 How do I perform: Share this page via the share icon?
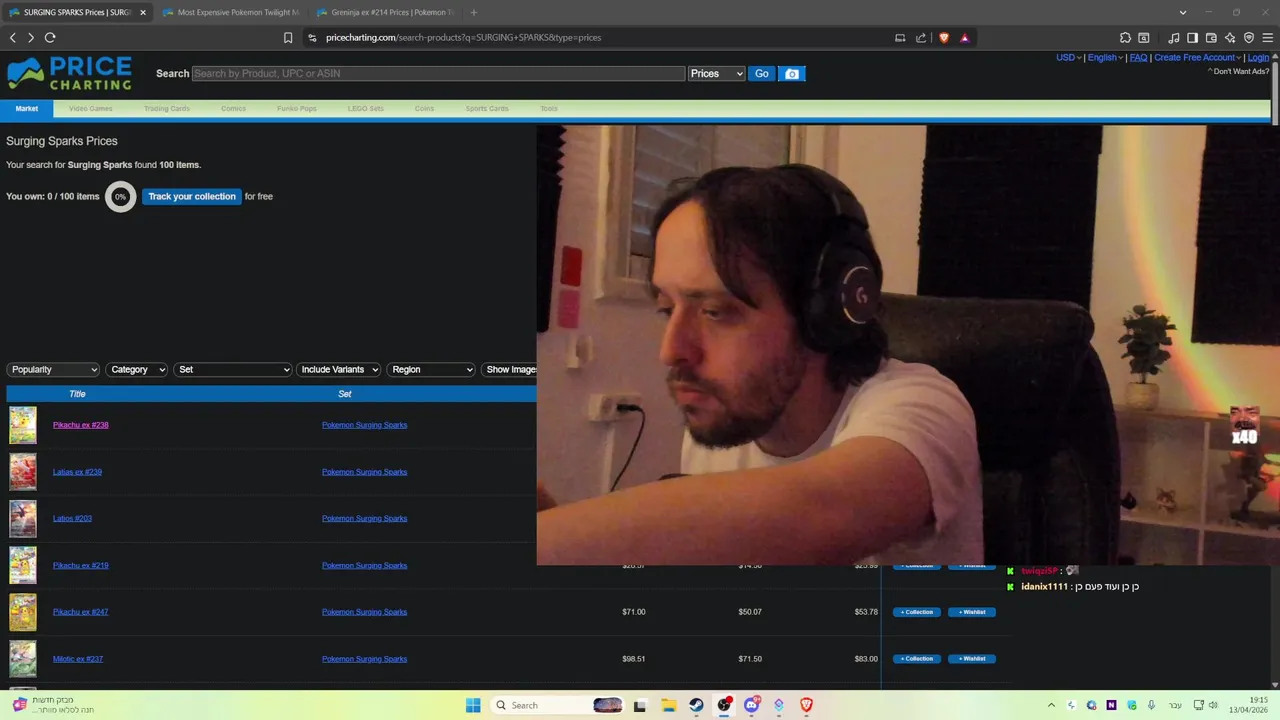[x=921, y=37]
